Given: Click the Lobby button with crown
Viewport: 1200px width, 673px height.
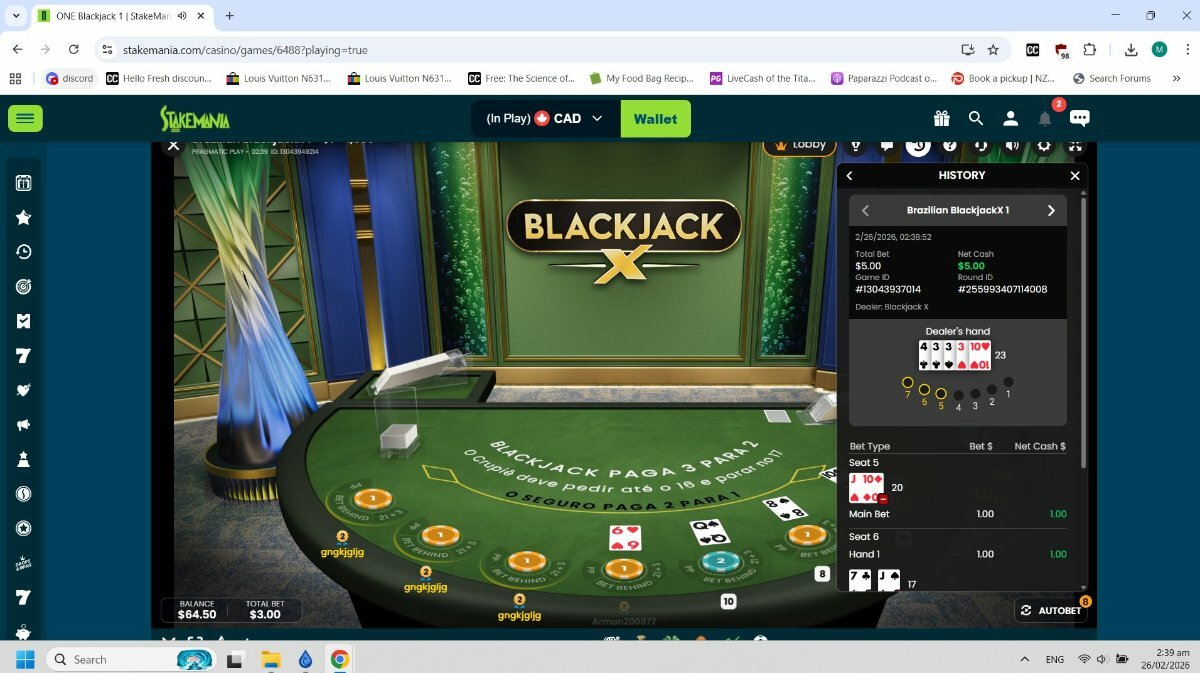Looking at the screenshot, I should [x=800, y=145].
